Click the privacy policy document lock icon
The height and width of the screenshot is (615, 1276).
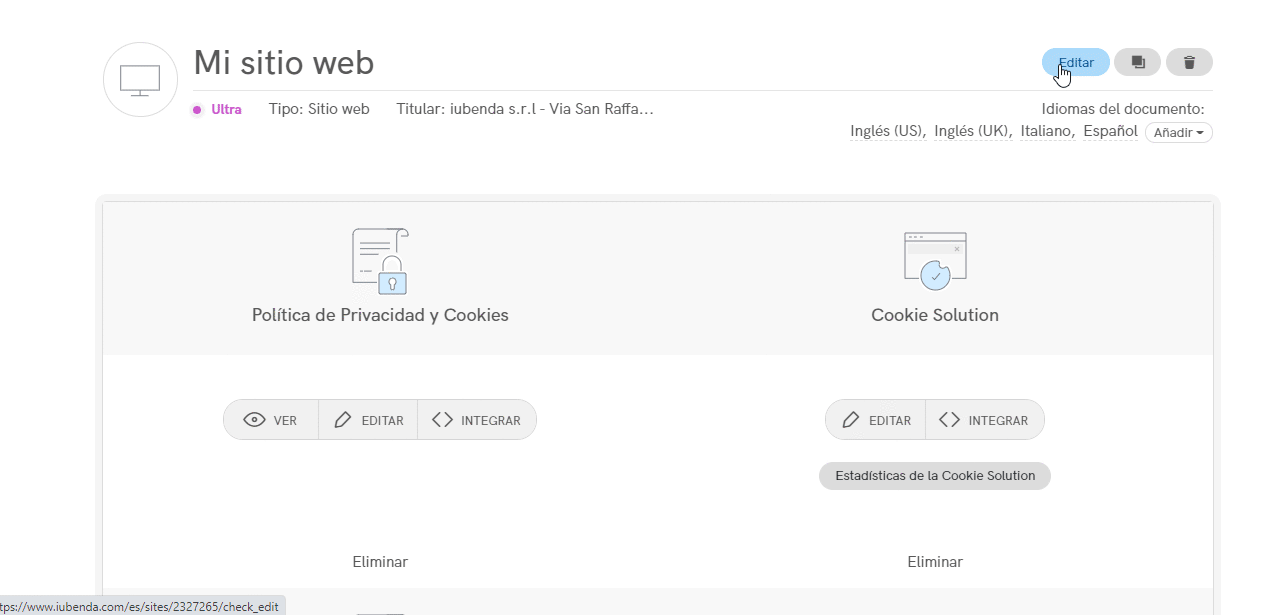coord(380,261)
